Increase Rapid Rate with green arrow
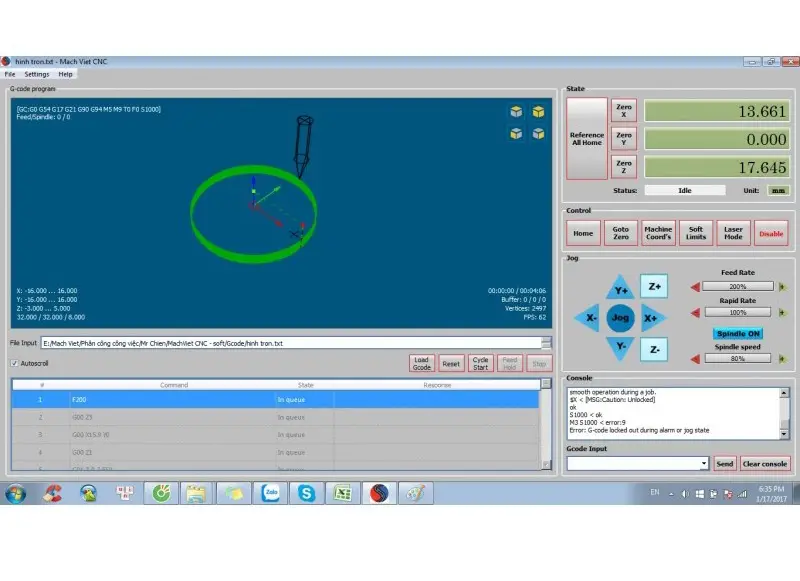800x581 pixels. pyautogui.click(x=782, y=313)
